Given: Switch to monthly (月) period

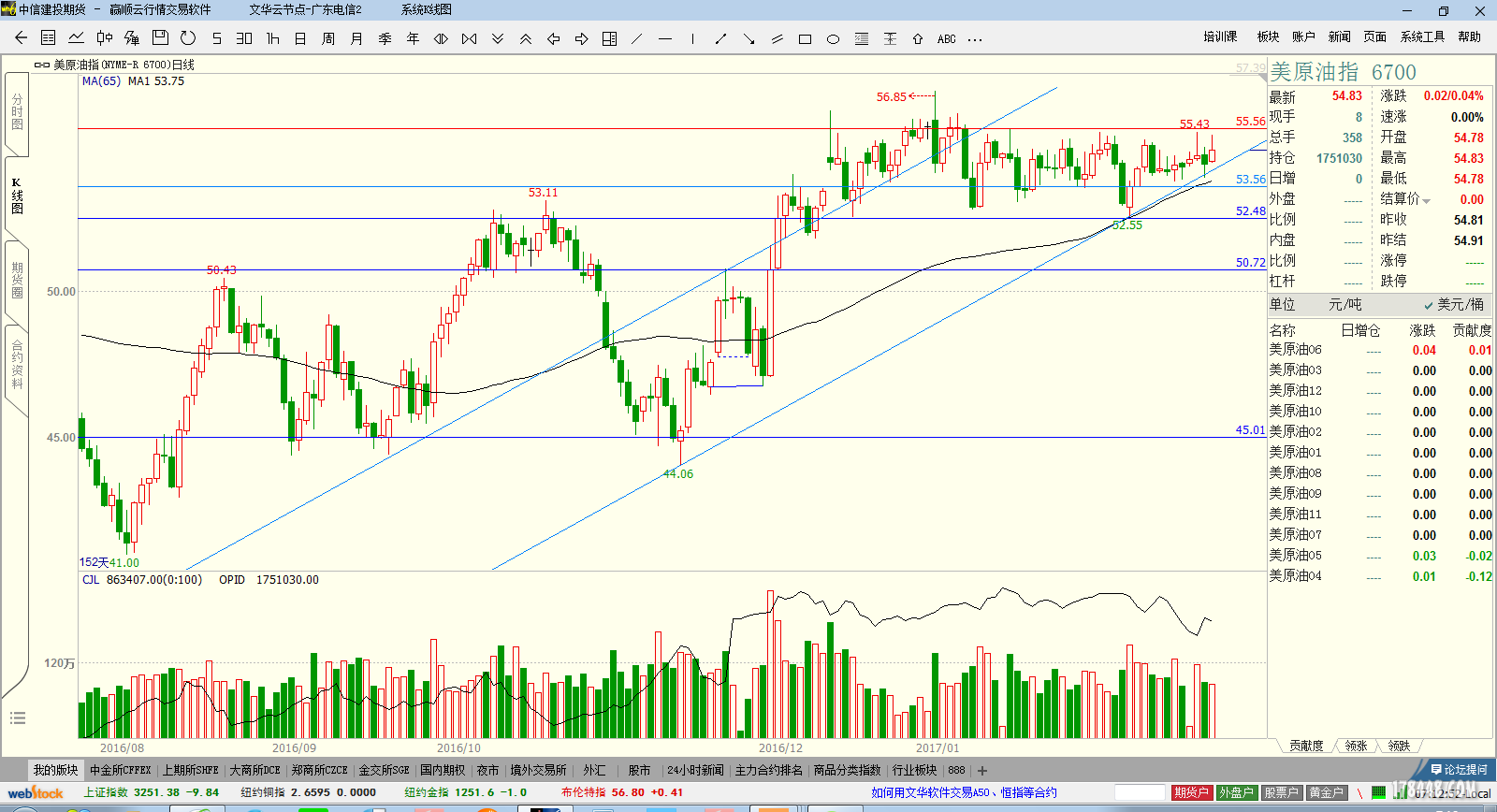Looking at the screenshot, I should [x=356, y=38].
